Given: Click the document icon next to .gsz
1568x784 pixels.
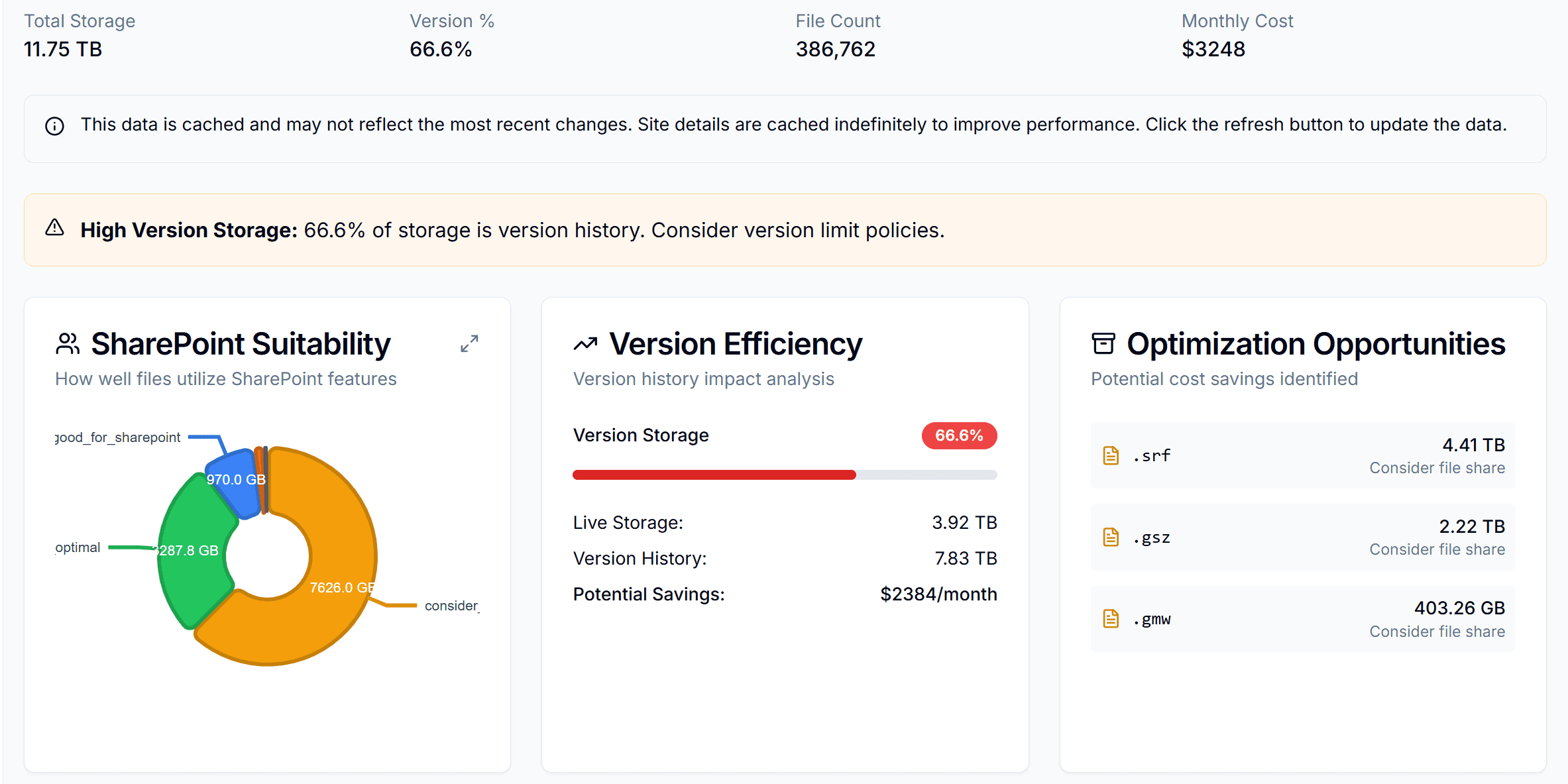Looking at the screenshot, I should click(x=1111, y=537).
